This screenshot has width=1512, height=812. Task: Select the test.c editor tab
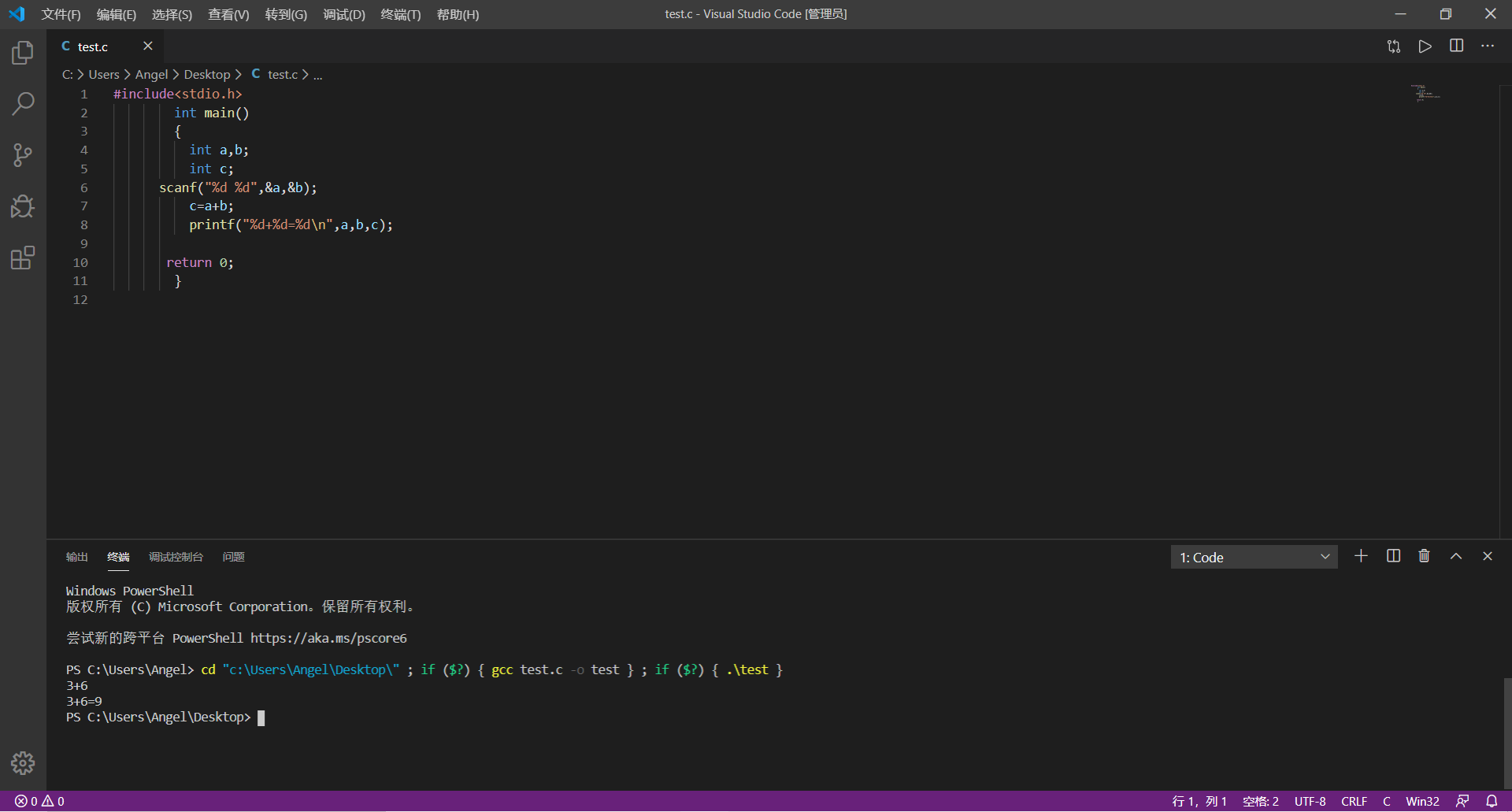106,46
